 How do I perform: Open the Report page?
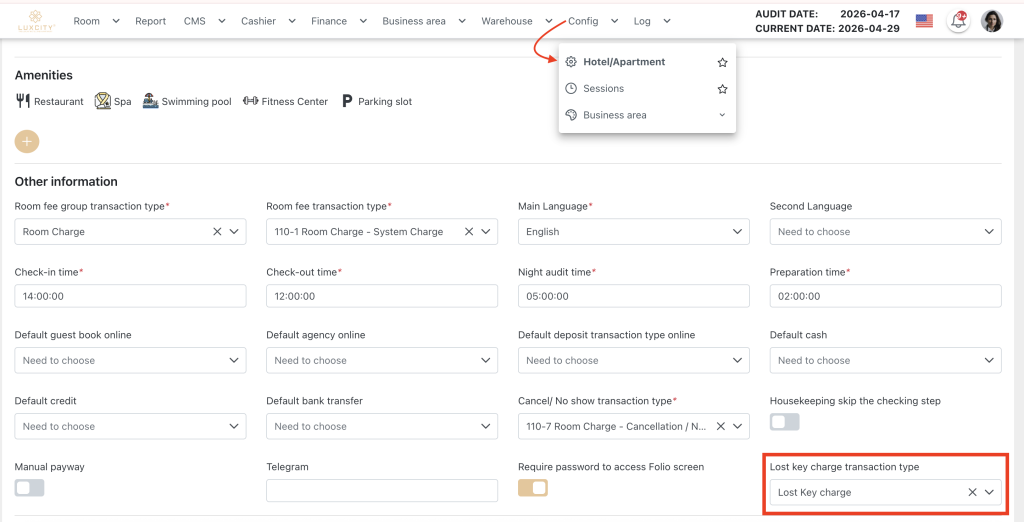tap(150, 21)
